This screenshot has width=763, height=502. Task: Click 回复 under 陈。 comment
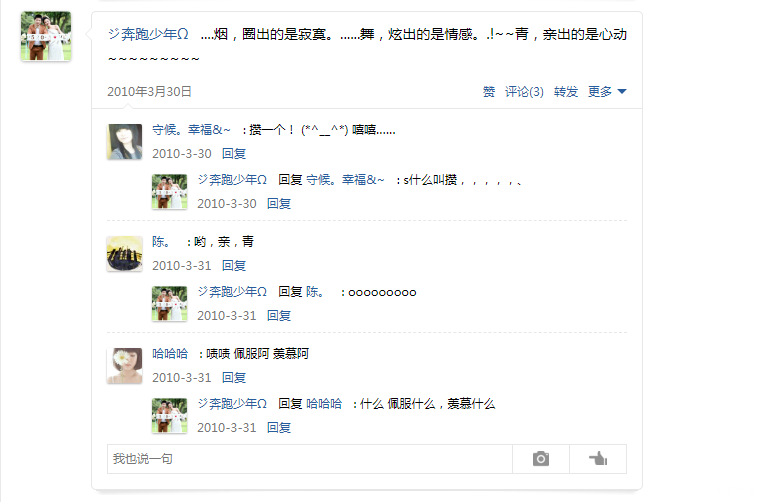tap(234, 266)
